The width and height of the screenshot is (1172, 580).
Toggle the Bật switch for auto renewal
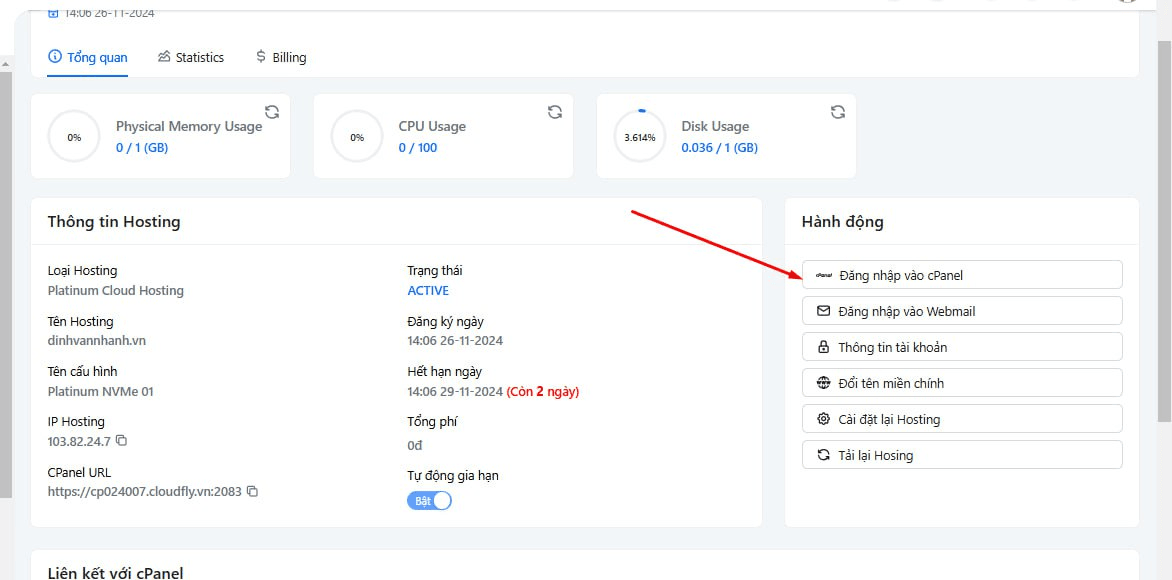pos(429,500)
